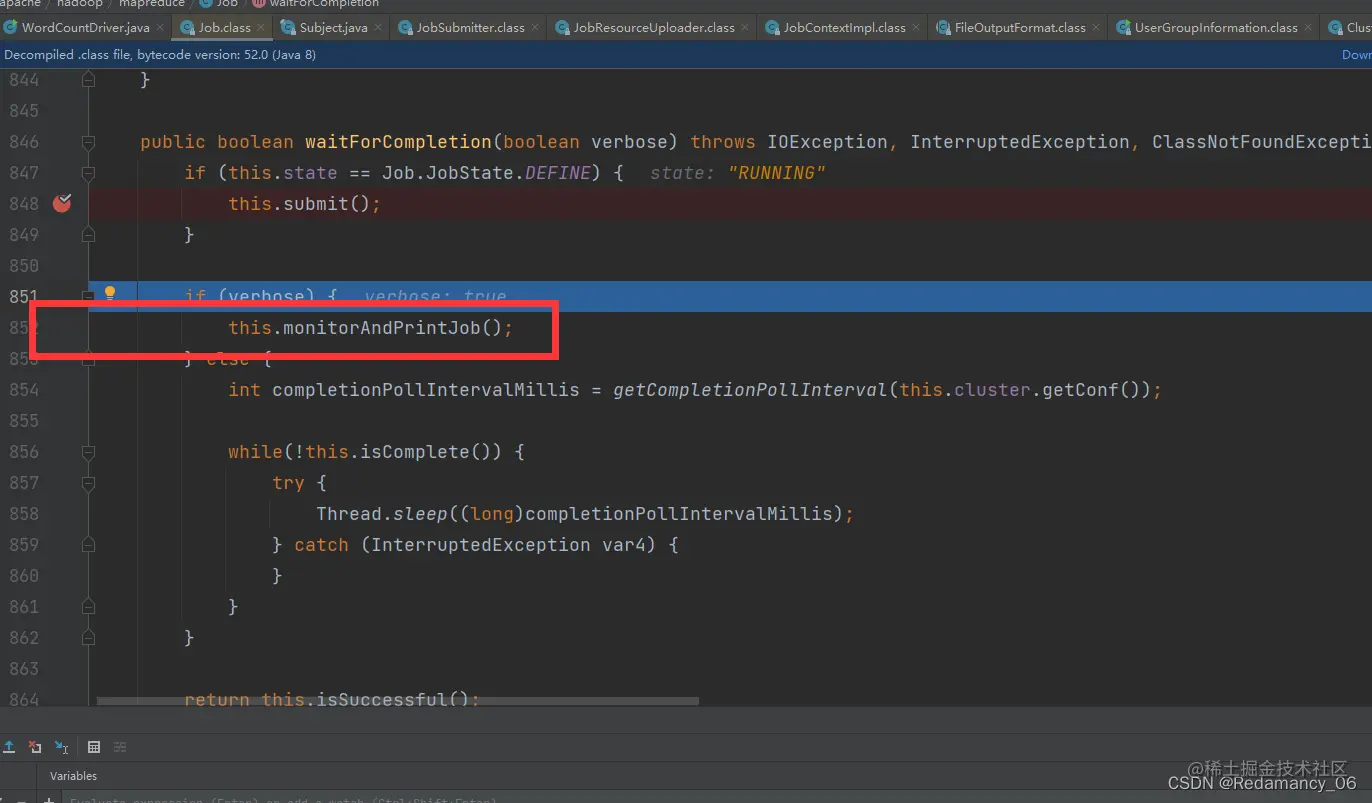Image resolution: width=1372 pixels, height=803 pixels.
Task: Close the Subject.java tab
Action: (379, 28)
